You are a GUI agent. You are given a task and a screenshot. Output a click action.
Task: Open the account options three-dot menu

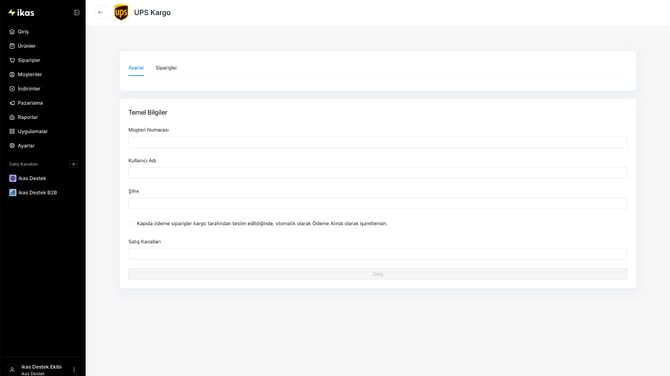[x=74, y=370]
